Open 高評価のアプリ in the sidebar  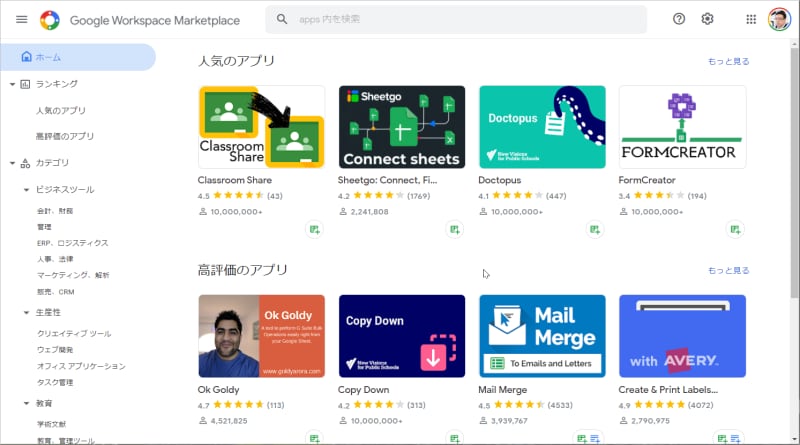(65, 136)
